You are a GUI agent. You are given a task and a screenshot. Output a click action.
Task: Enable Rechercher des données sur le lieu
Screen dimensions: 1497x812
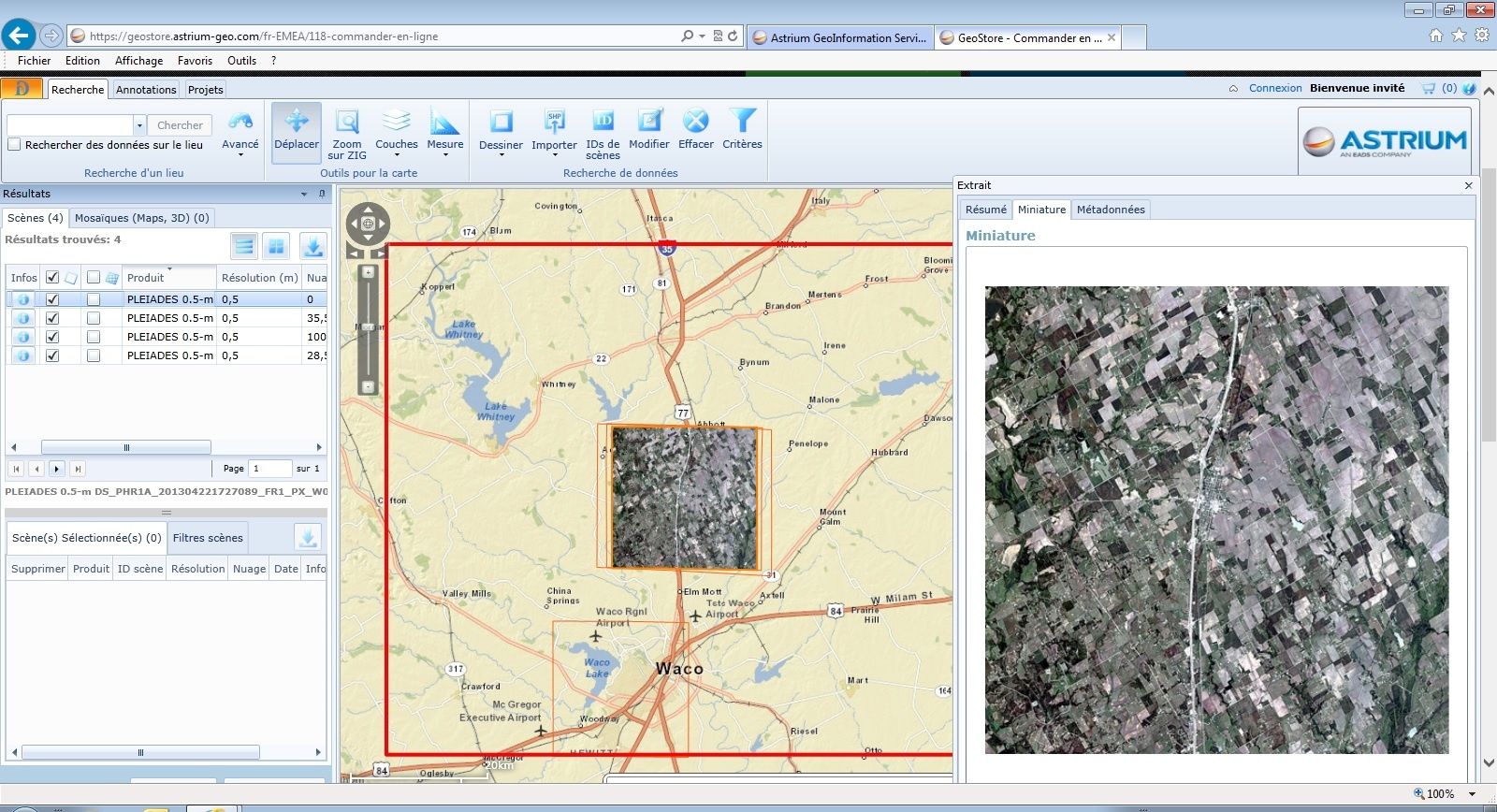pos(14,145)
